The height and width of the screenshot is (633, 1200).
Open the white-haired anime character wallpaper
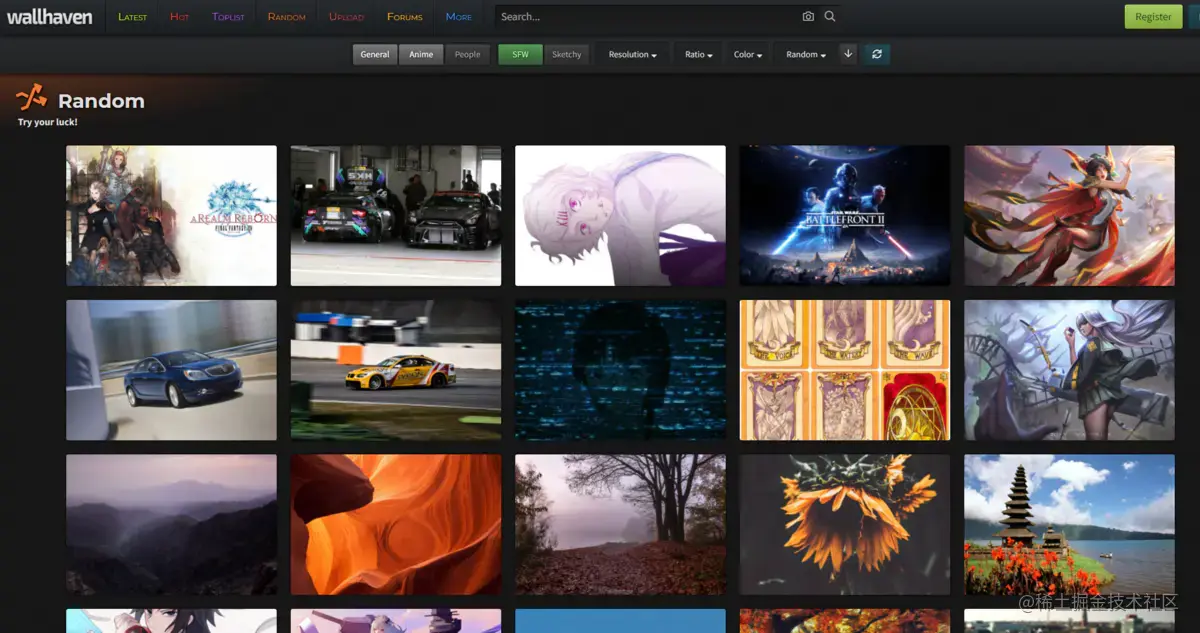pyautogui.click(x=620, y=216)
